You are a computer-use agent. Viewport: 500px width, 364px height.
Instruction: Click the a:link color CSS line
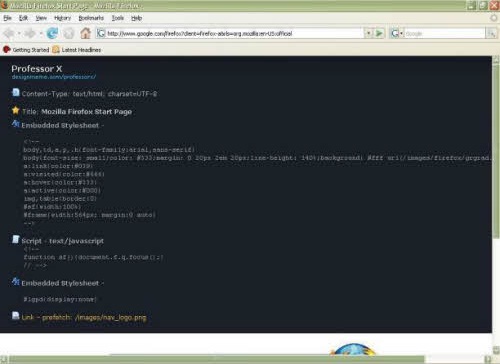coord(58,166)
